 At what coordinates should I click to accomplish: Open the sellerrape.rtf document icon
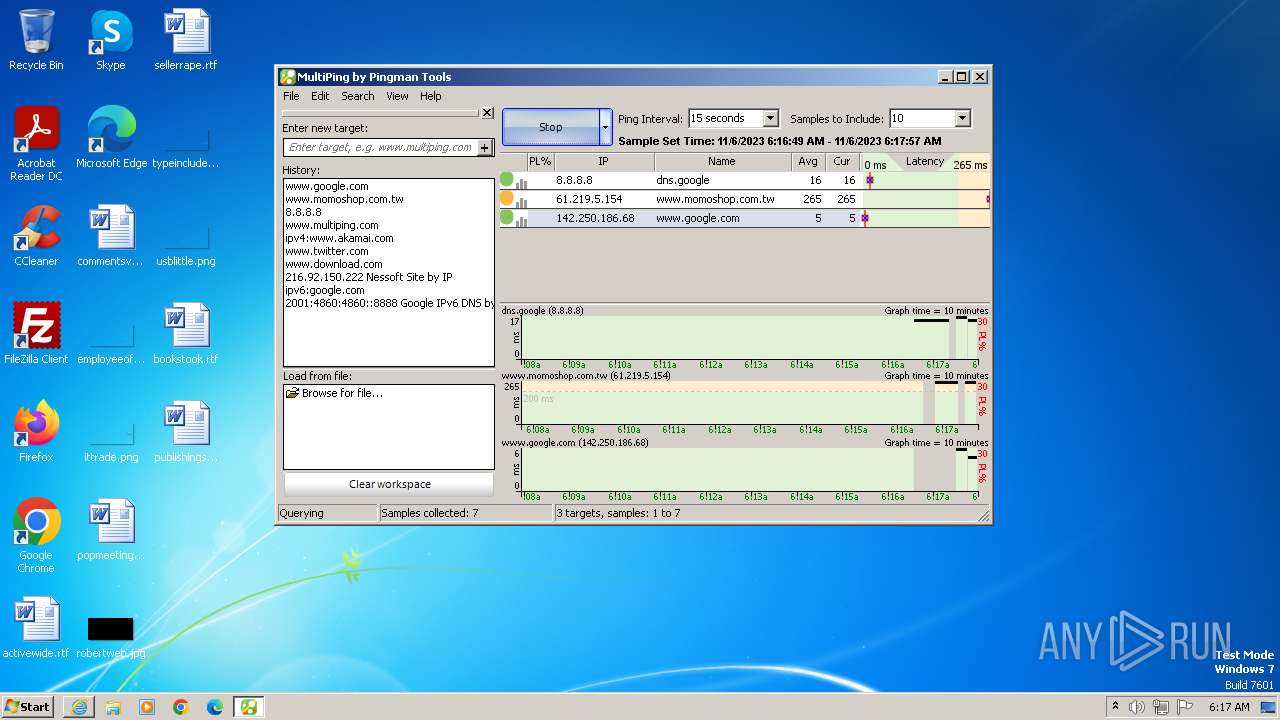tap(186, 40)
